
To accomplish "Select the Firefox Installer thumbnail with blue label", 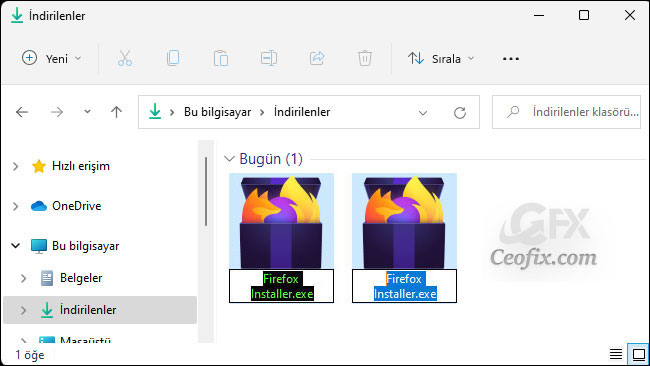I will click(x=404, y=221).
